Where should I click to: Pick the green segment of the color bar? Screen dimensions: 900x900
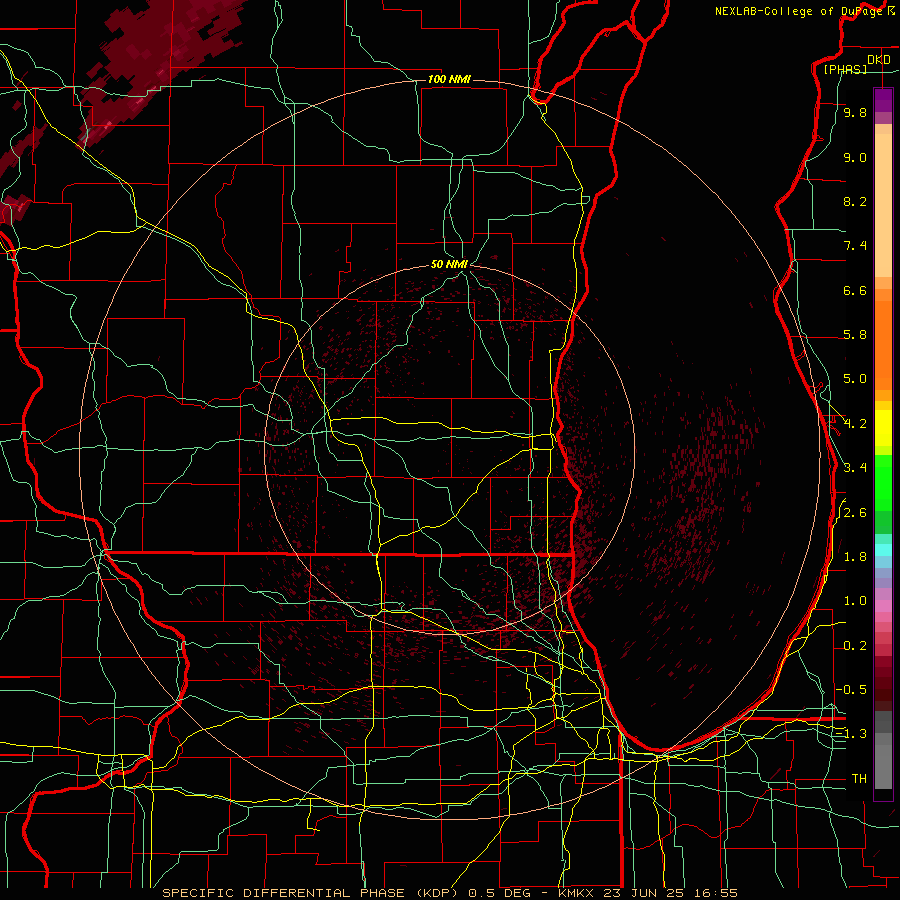[x=883, y=485]
